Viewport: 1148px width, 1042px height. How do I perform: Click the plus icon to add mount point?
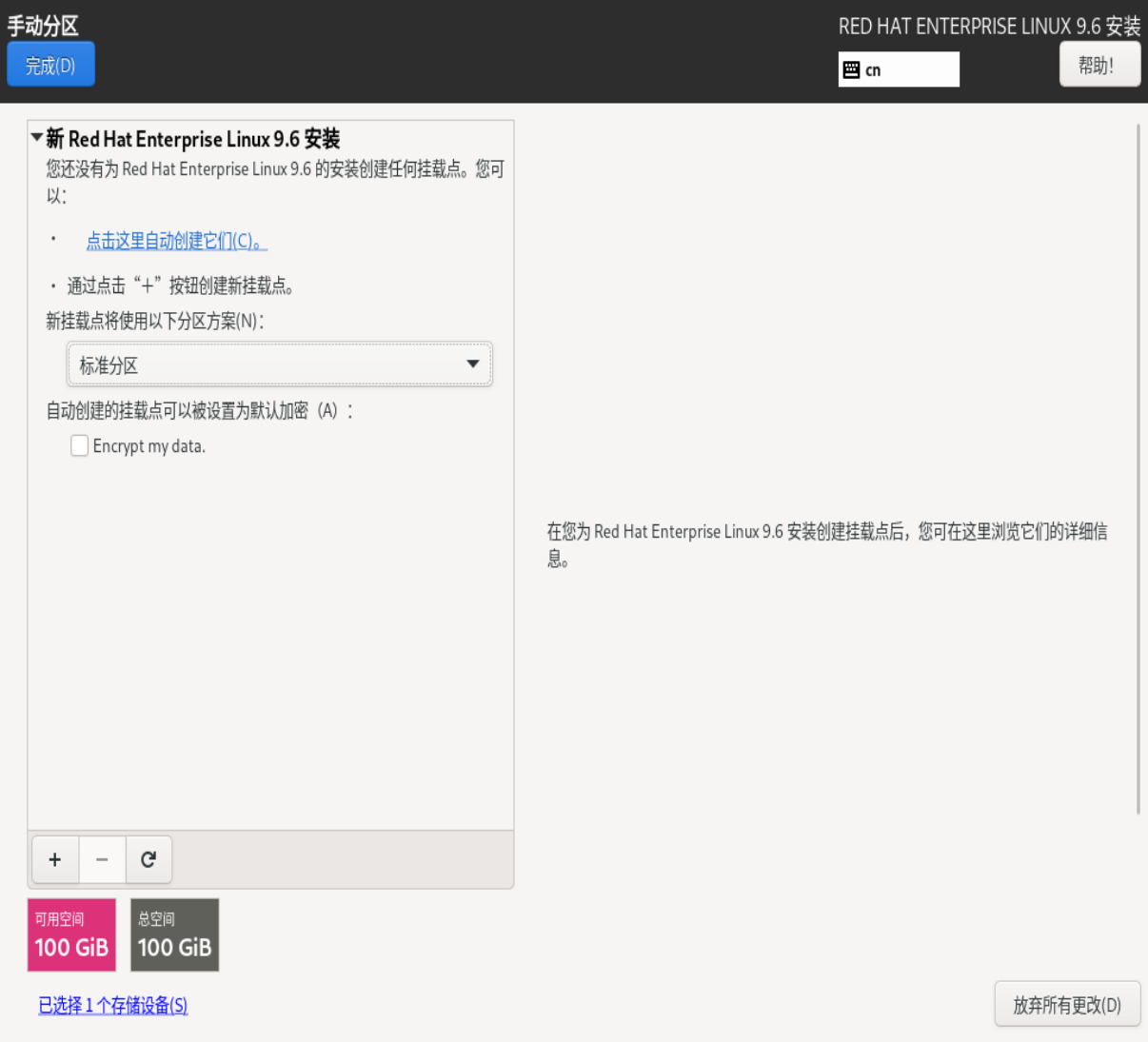55,859
